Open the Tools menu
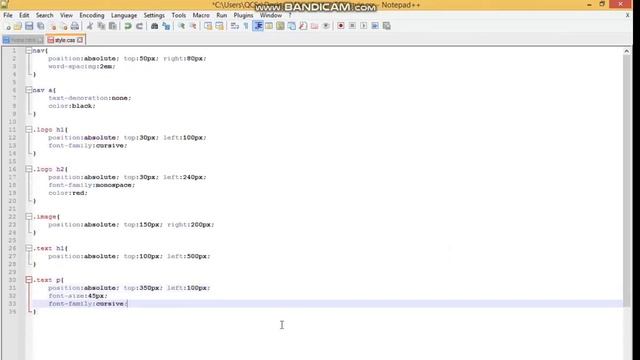640x360 pixels. pos(178,15)
